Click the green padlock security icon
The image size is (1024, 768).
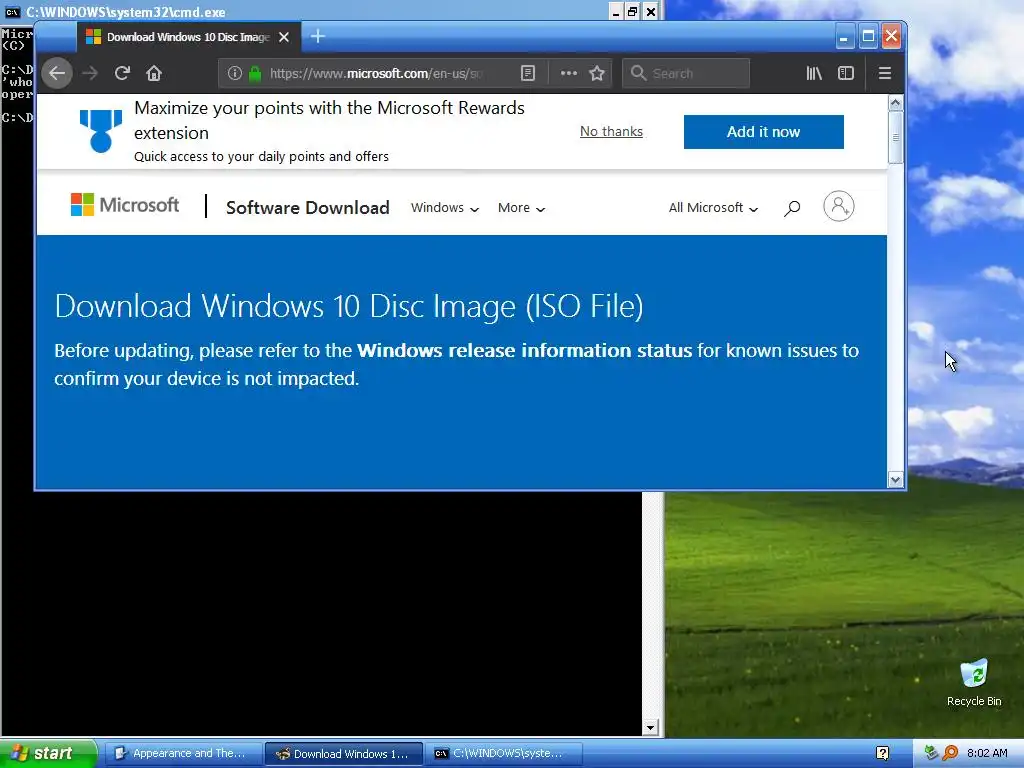255,73
